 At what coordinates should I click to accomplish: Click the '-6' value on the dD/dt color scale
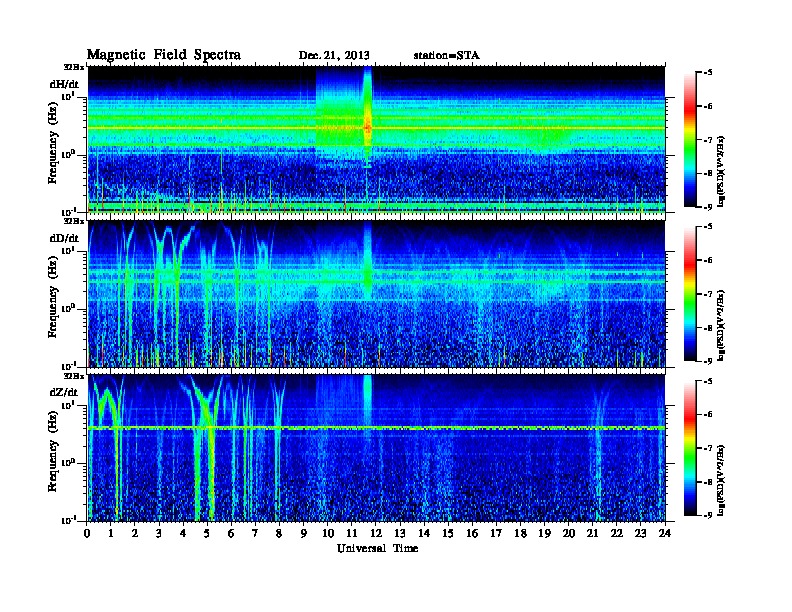tap(708, 260)
